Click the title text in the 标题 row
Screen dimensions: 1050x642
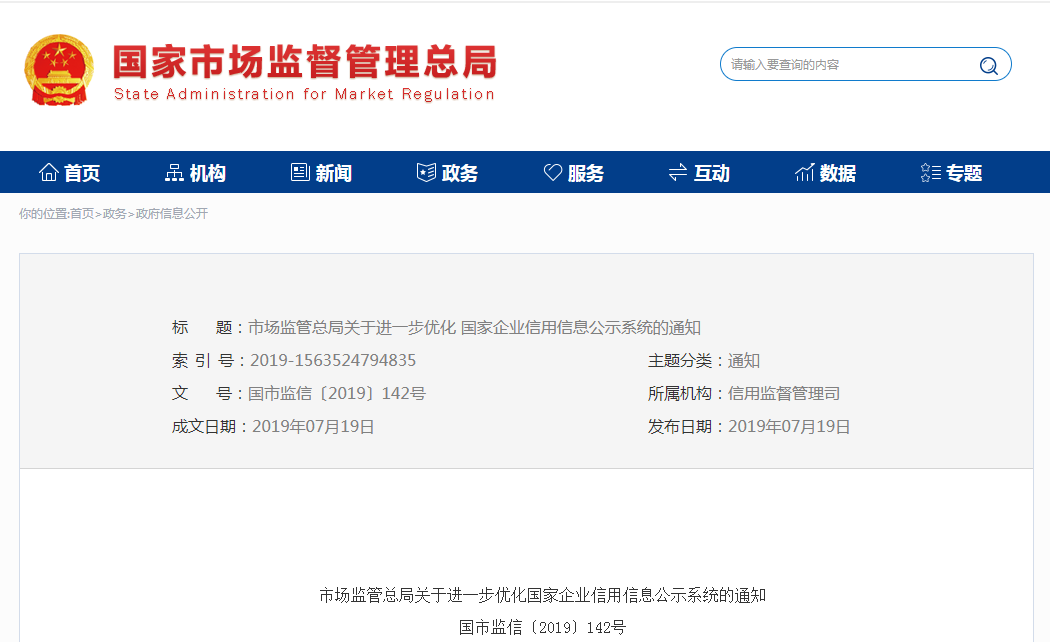[x=474, y=327]
